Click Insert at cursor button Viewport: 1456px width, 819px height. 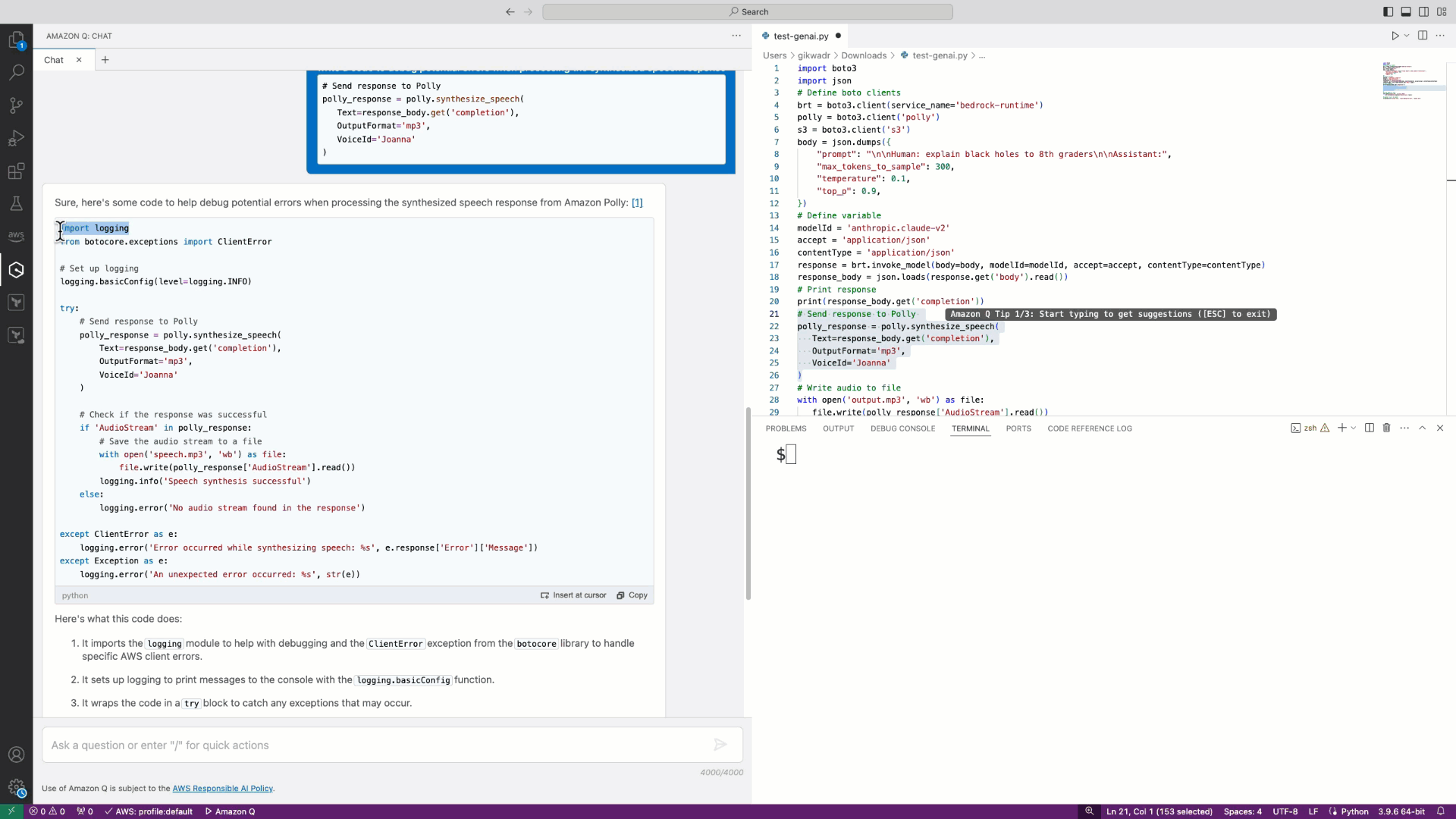(573, 595)
